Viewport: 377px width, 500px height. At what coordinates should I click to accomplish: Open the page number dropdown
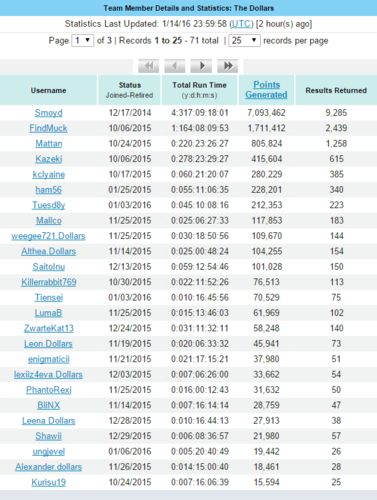(x=82, y=41)
